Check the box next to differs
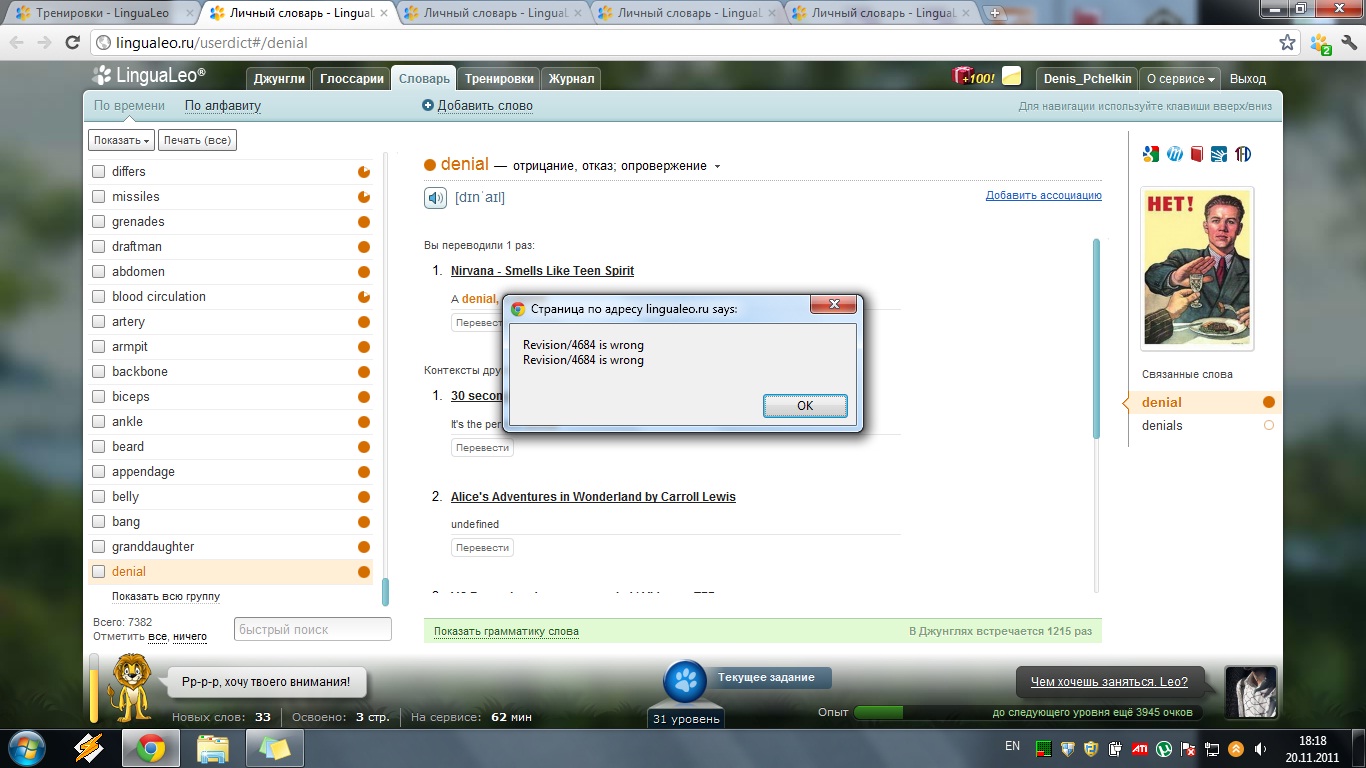The height and width of the screenshot is (768, 1366). [x=98, y=172]
